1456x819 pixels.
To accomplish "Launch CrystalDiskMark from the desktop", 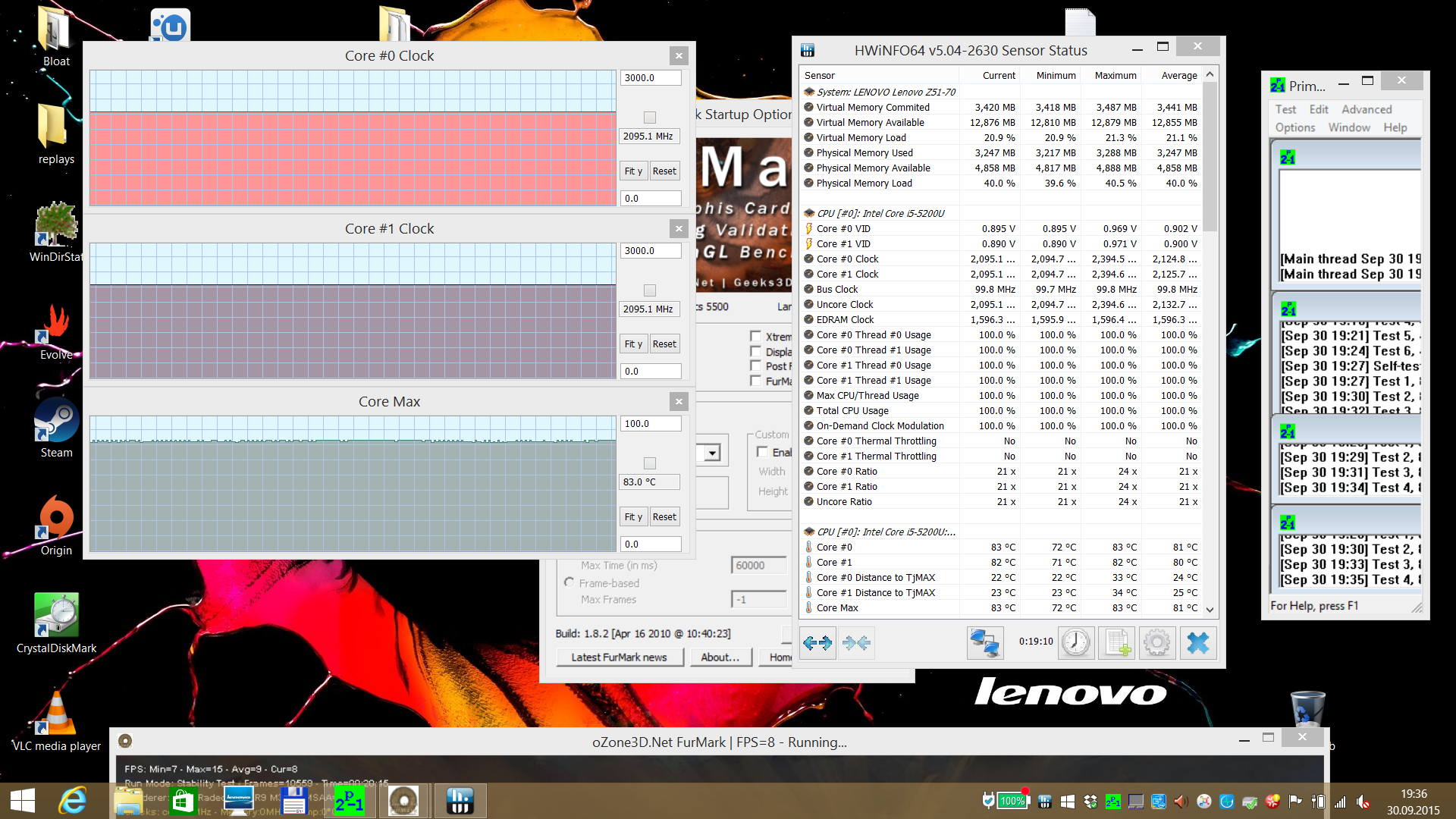I will pos(57,623).
